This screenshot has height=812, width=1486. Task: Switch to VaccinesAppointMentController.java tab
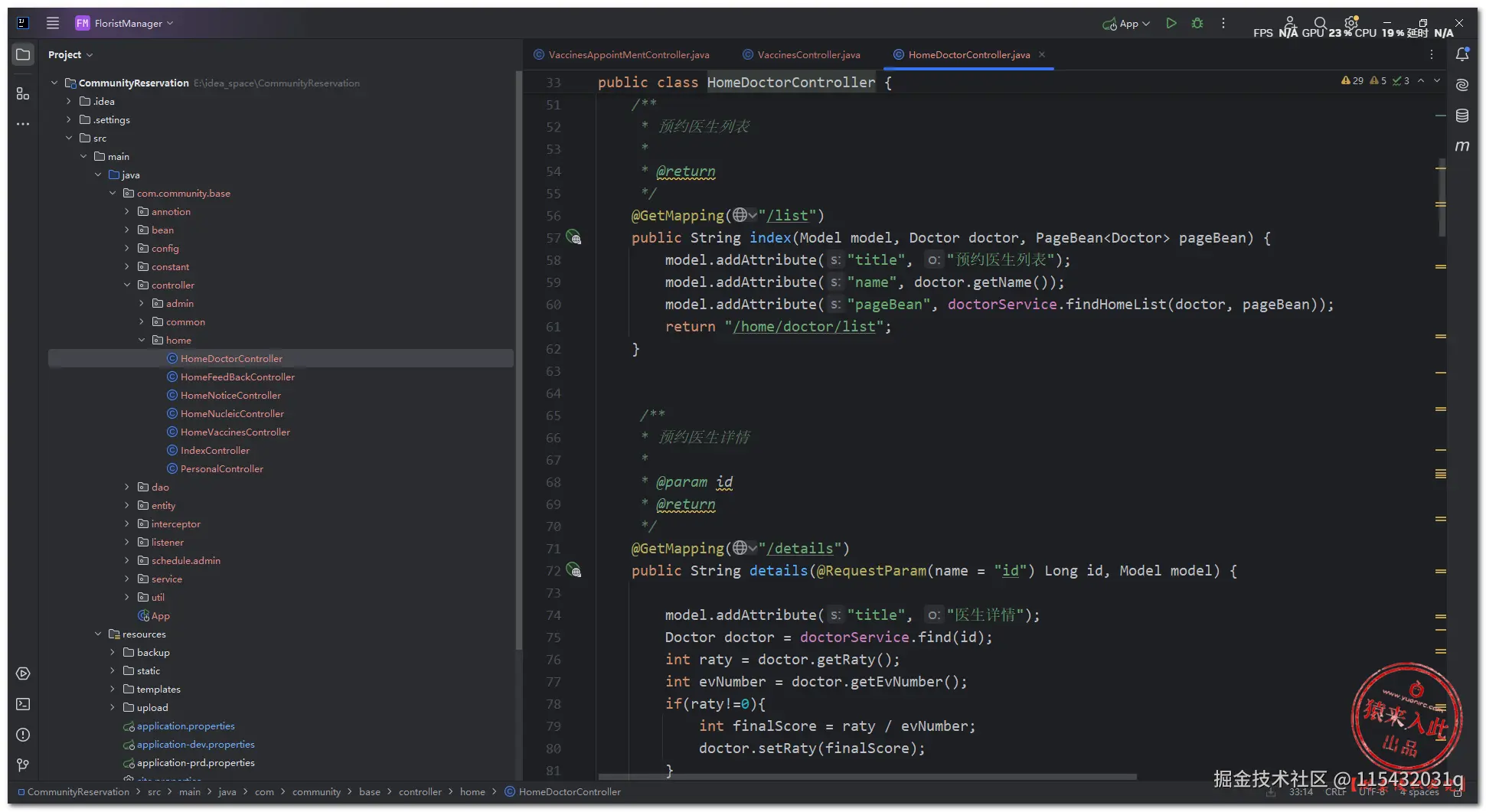point(622,54)
